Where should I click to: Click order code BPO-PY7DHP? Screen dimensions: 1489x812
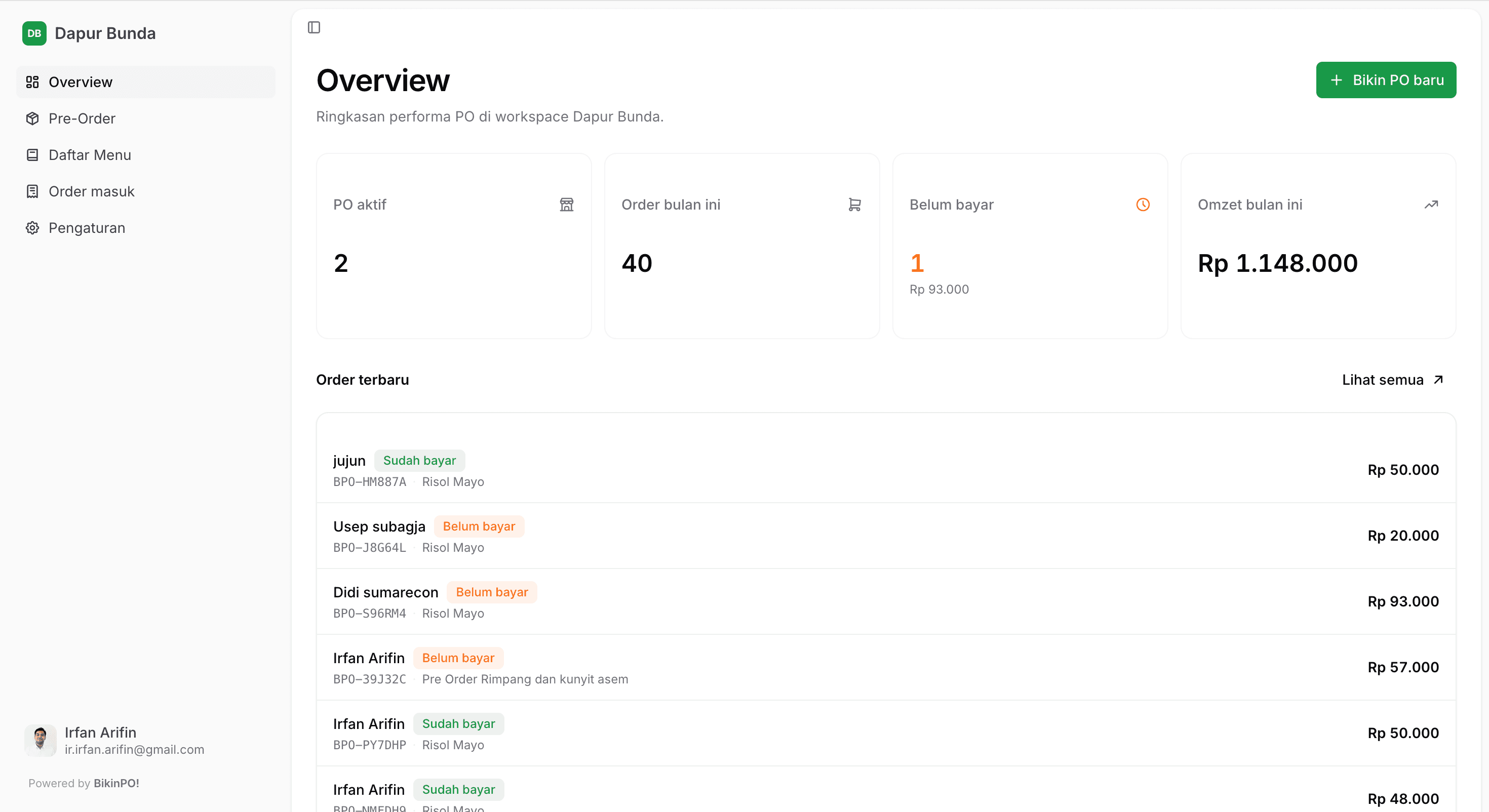(370, 746)
